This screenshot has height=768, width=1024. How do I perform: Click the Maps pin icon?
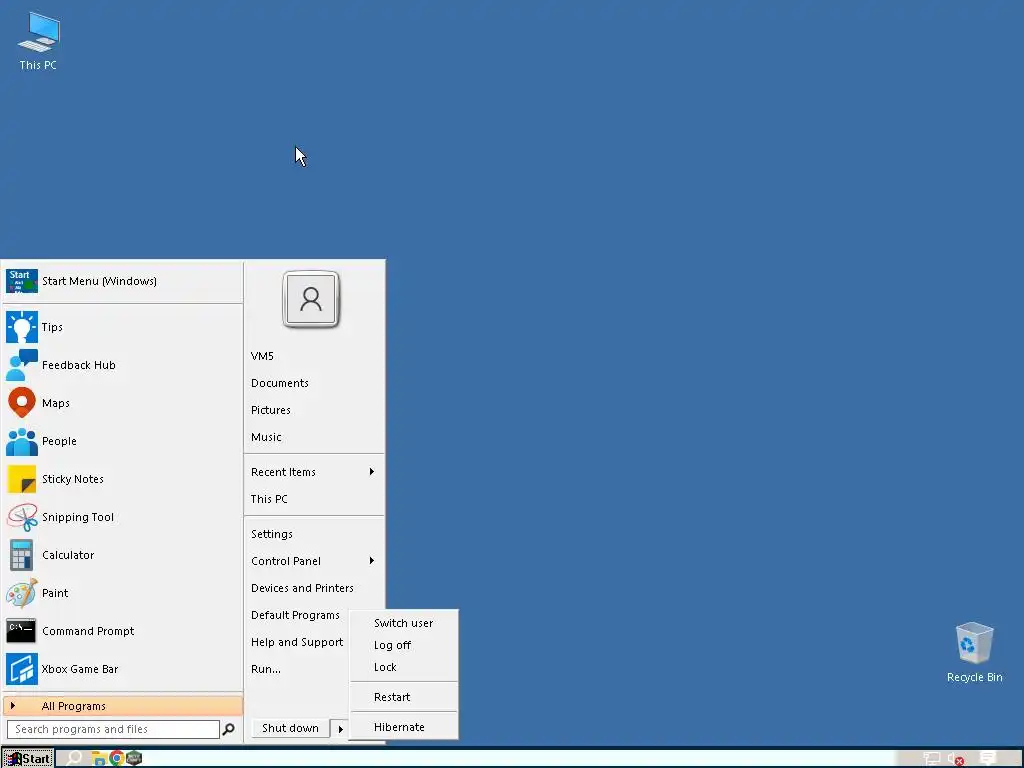point(22,402)
